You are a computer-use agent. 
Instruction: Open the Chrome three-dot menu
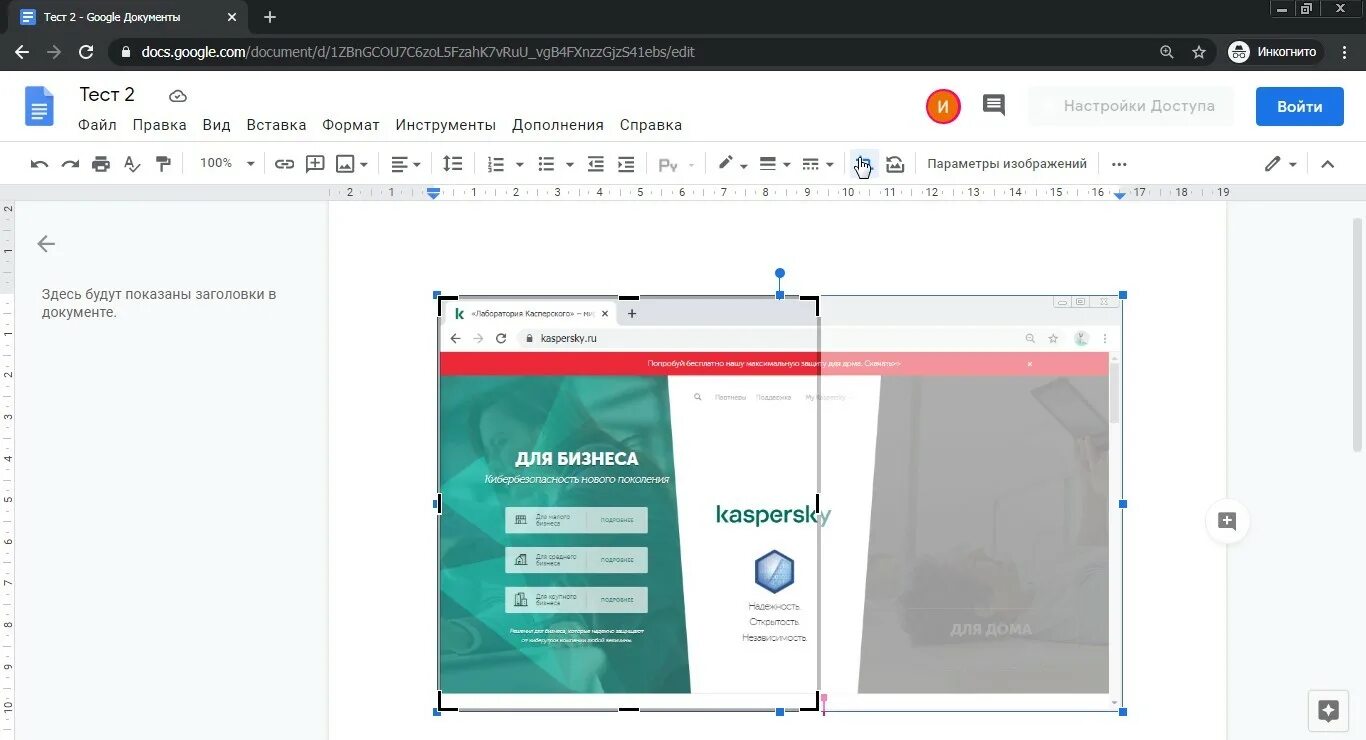1345,52
